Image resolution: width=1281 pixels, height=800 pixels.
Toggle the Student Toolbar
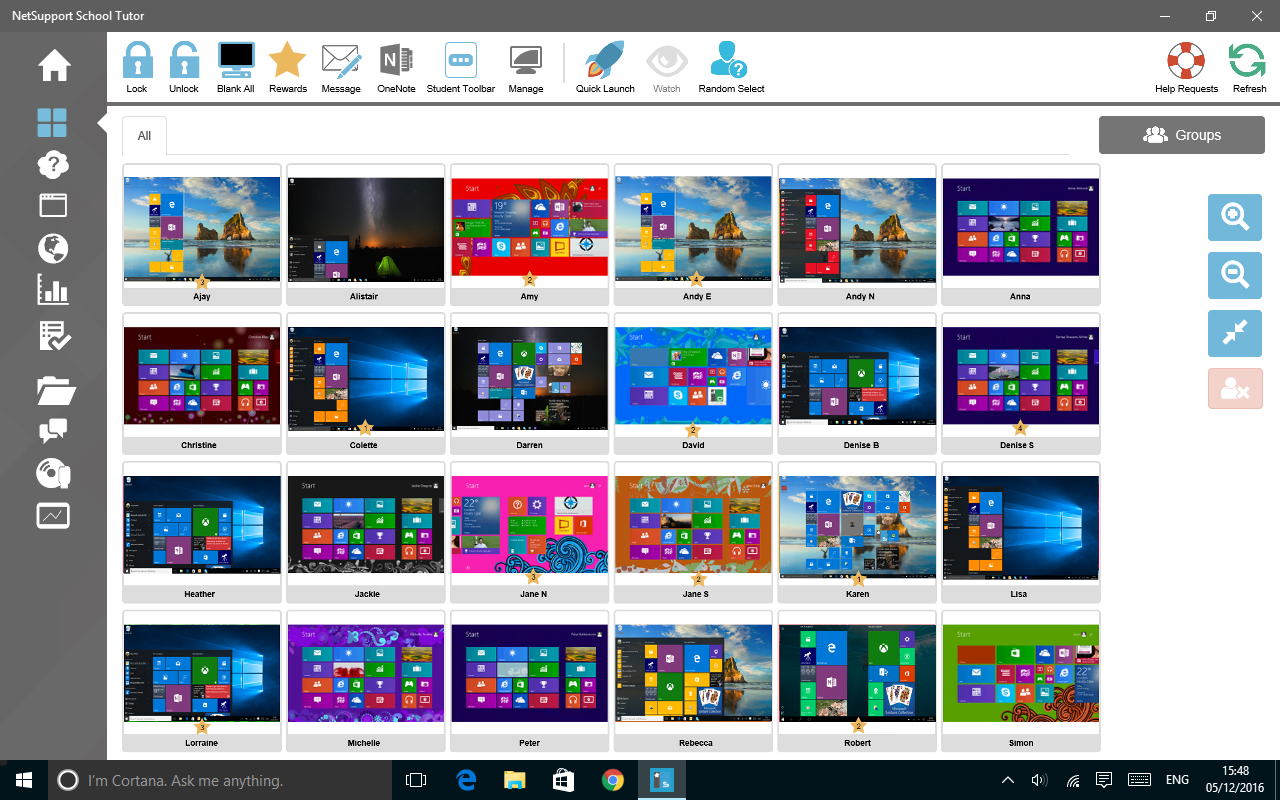[x=461, y=62]
